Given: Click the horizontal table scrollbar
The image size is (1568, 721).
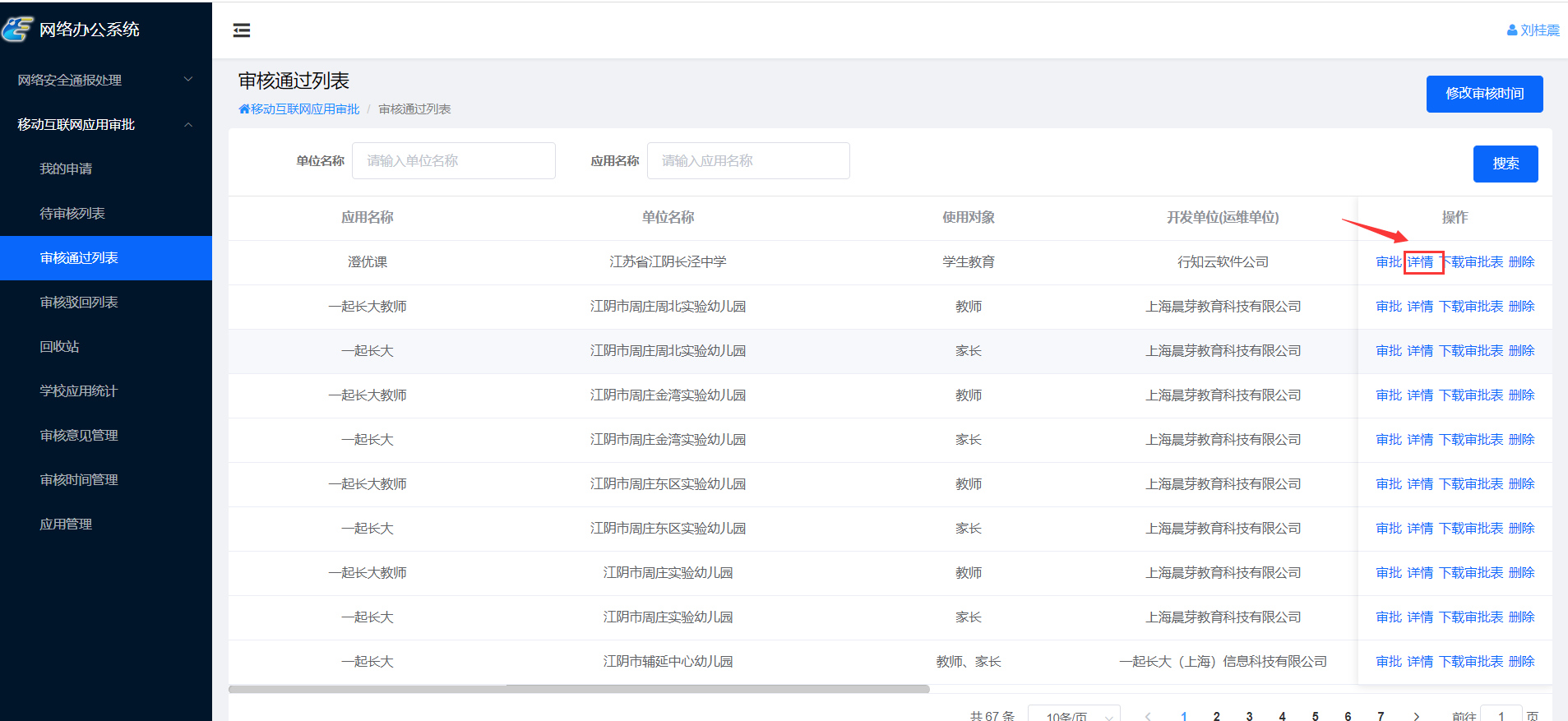Looking at the screenshot, I should 579,689.
